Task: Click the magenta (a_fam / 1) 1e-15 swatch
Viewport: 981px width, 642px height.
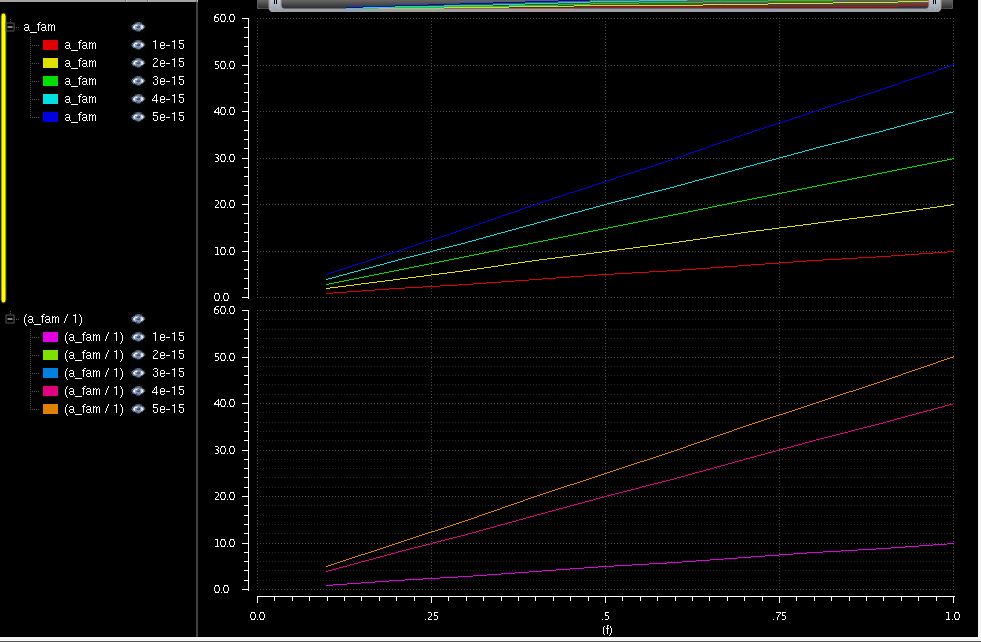Action: (x=50, y=337)
